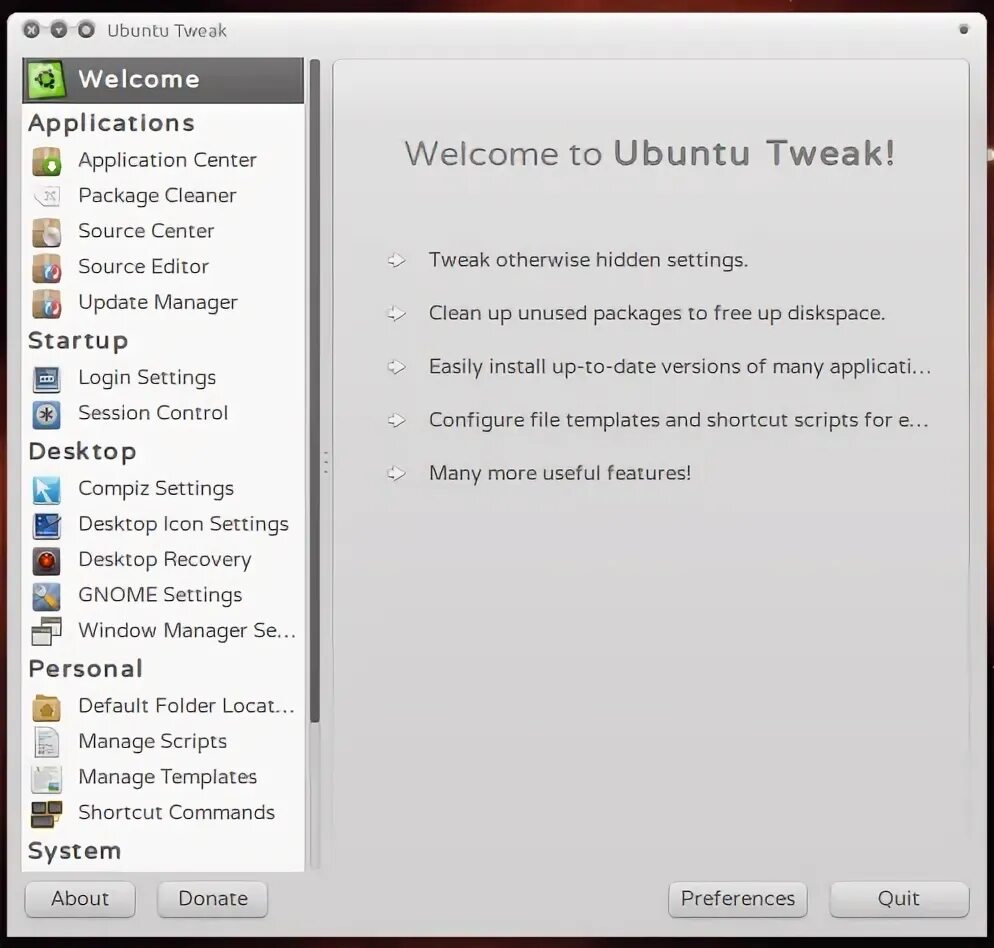Click the Desktop Icon Settings icon
The height and width of the screenshot is (948, 994).
pyautogui.click(x=46, y=525)
